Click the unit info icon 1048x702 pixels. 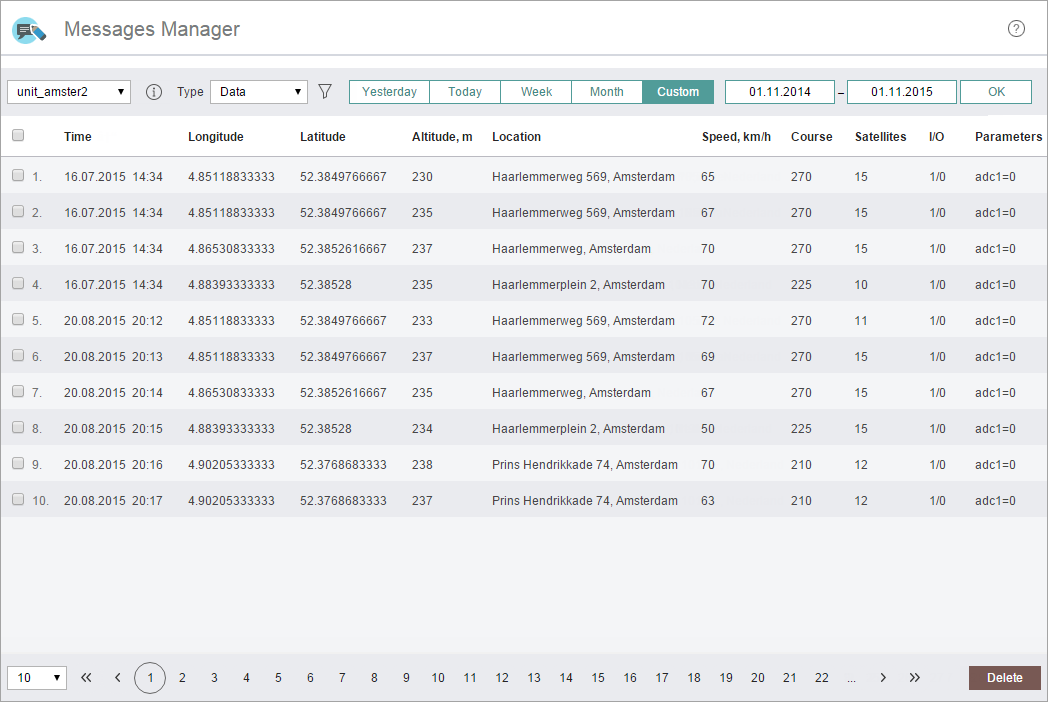pyautogui.click(x=154, y=92)
